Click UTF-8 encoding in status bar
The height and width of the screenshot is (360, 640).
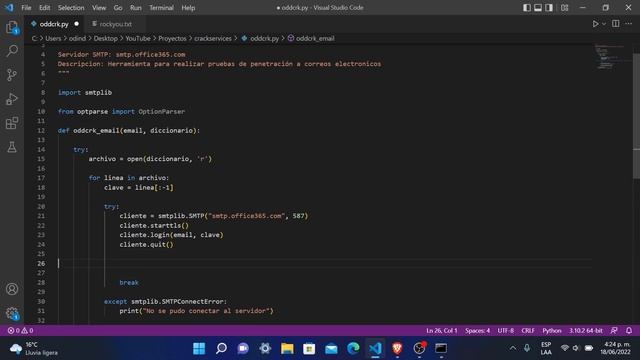505,331
